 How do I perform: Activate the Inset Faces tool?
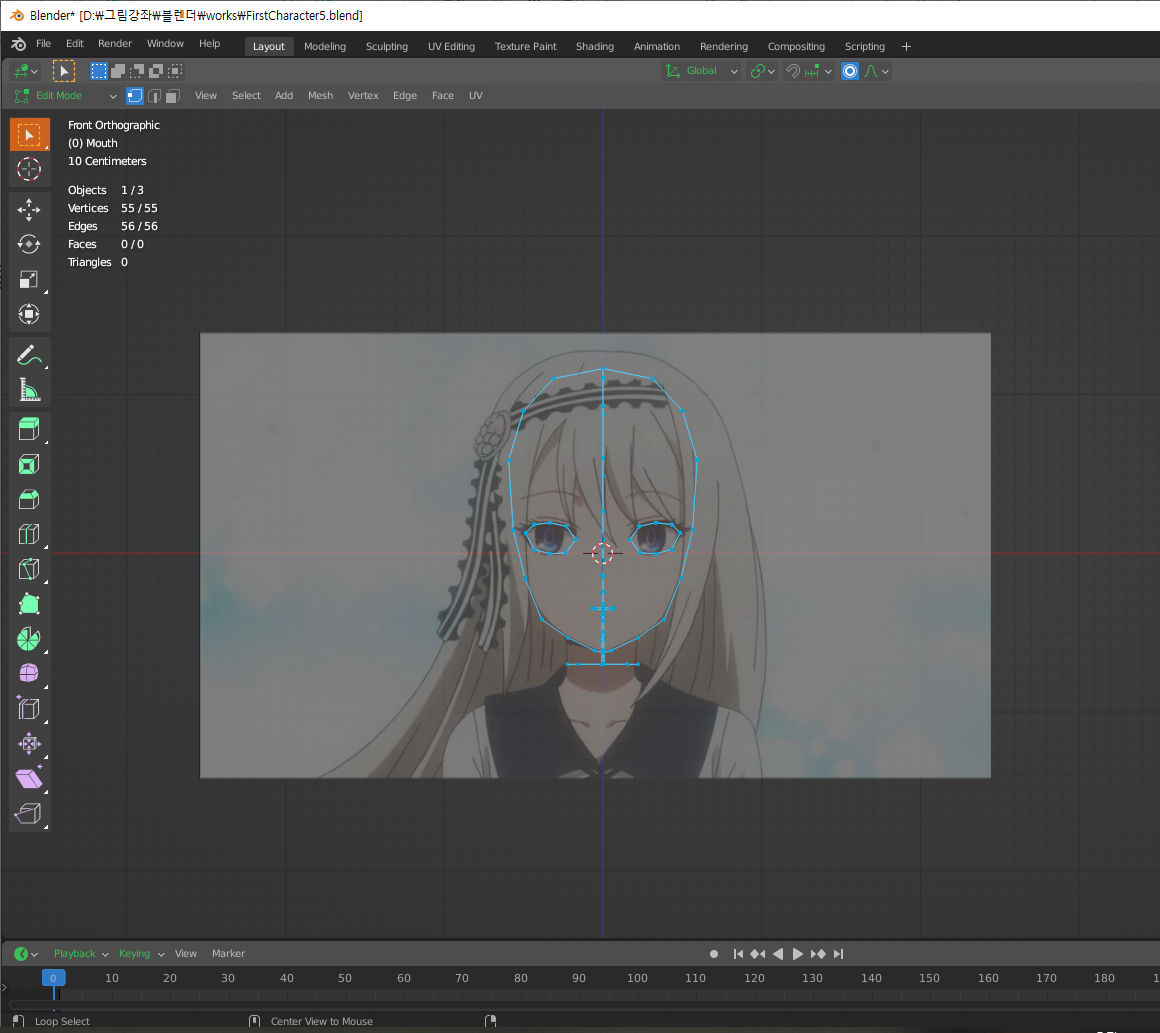30,465
